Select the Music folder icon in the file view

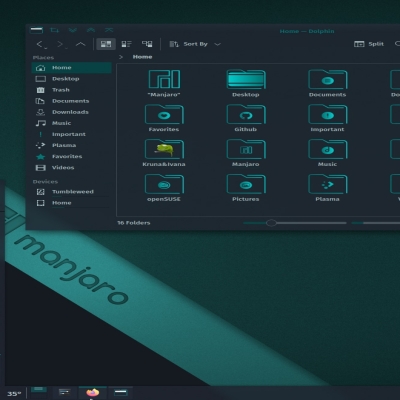click(328, 149)
